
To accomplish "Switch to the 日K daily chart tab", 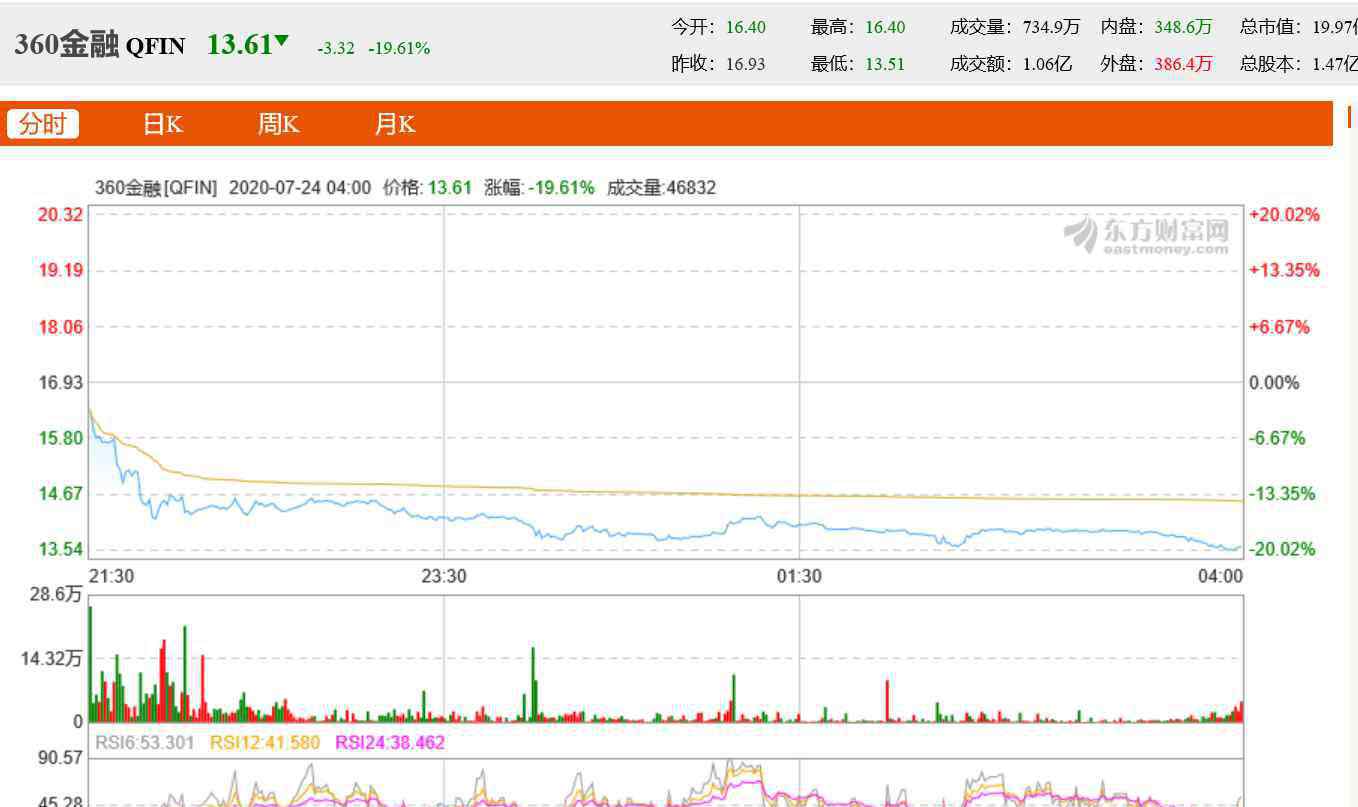I will point(163,124).
